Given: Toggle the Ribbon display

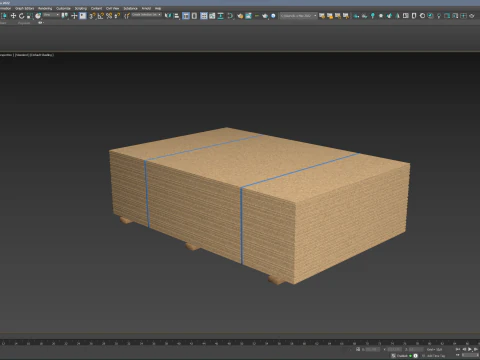Looking at the screenshot, I should pos(204,16).
